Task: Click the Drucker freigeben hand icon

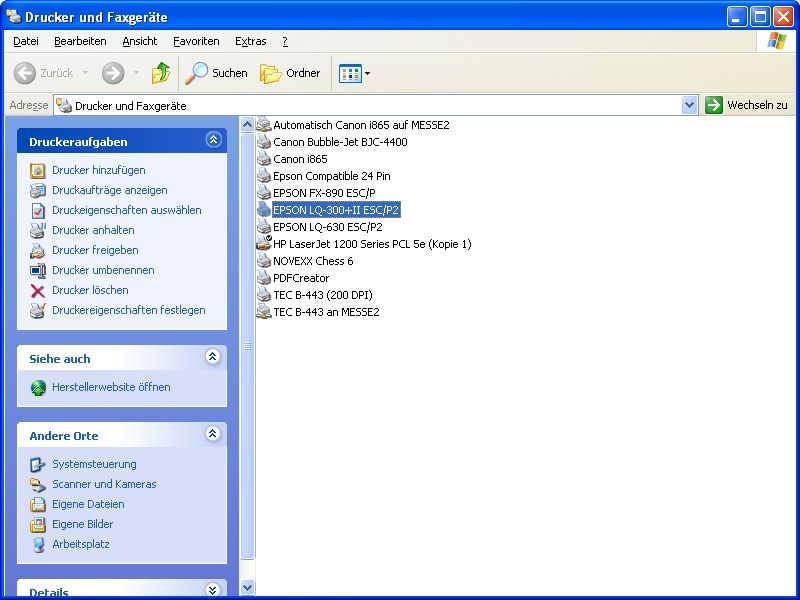Action: [38, 251]
